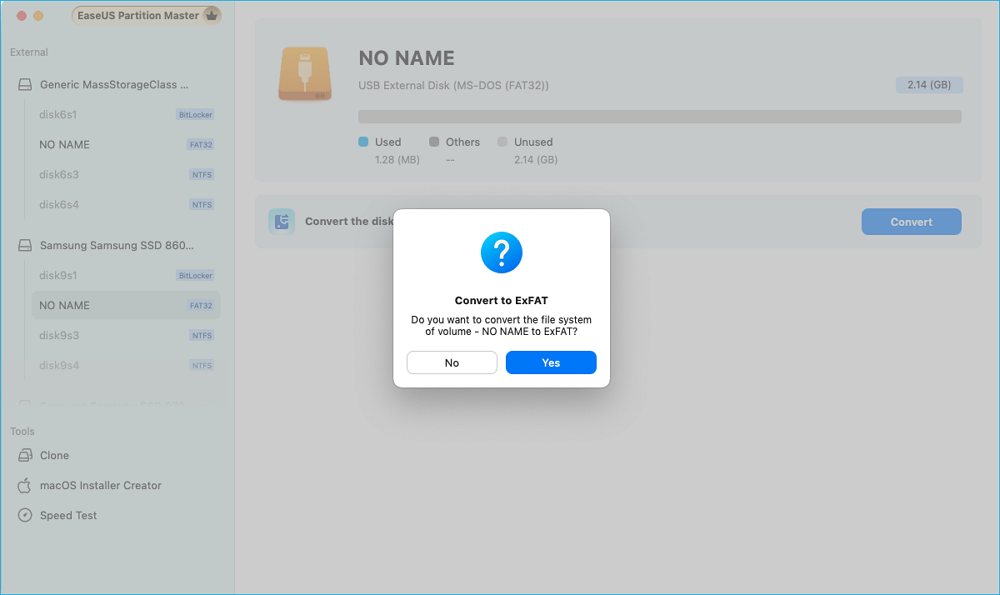Click the orange USB external disk icon
Screen dimensions: 1000x595
click(305, 73)
